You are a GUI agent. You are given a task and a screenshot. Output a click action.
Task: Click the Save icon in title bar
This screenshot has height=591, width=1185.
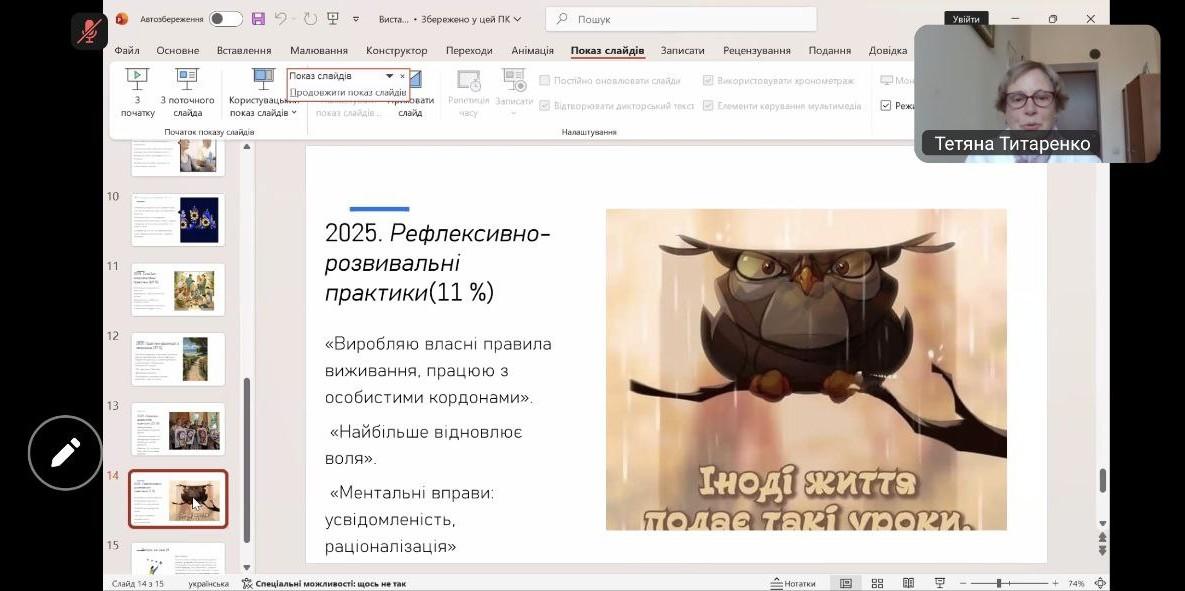(258, 19)
